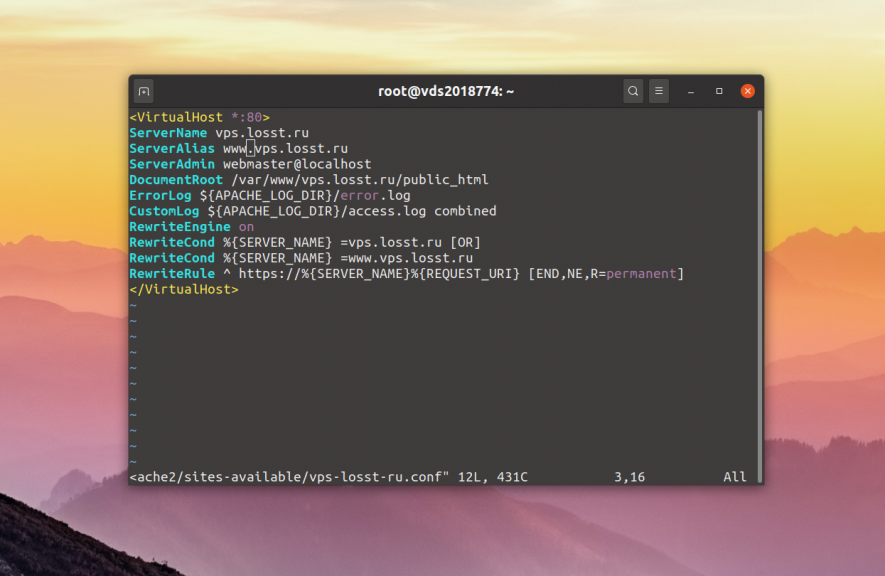Viewport: 885px width, 576px height.
Task: Click the terminal search magnifier icon
Action: click(x=633, y=91)
